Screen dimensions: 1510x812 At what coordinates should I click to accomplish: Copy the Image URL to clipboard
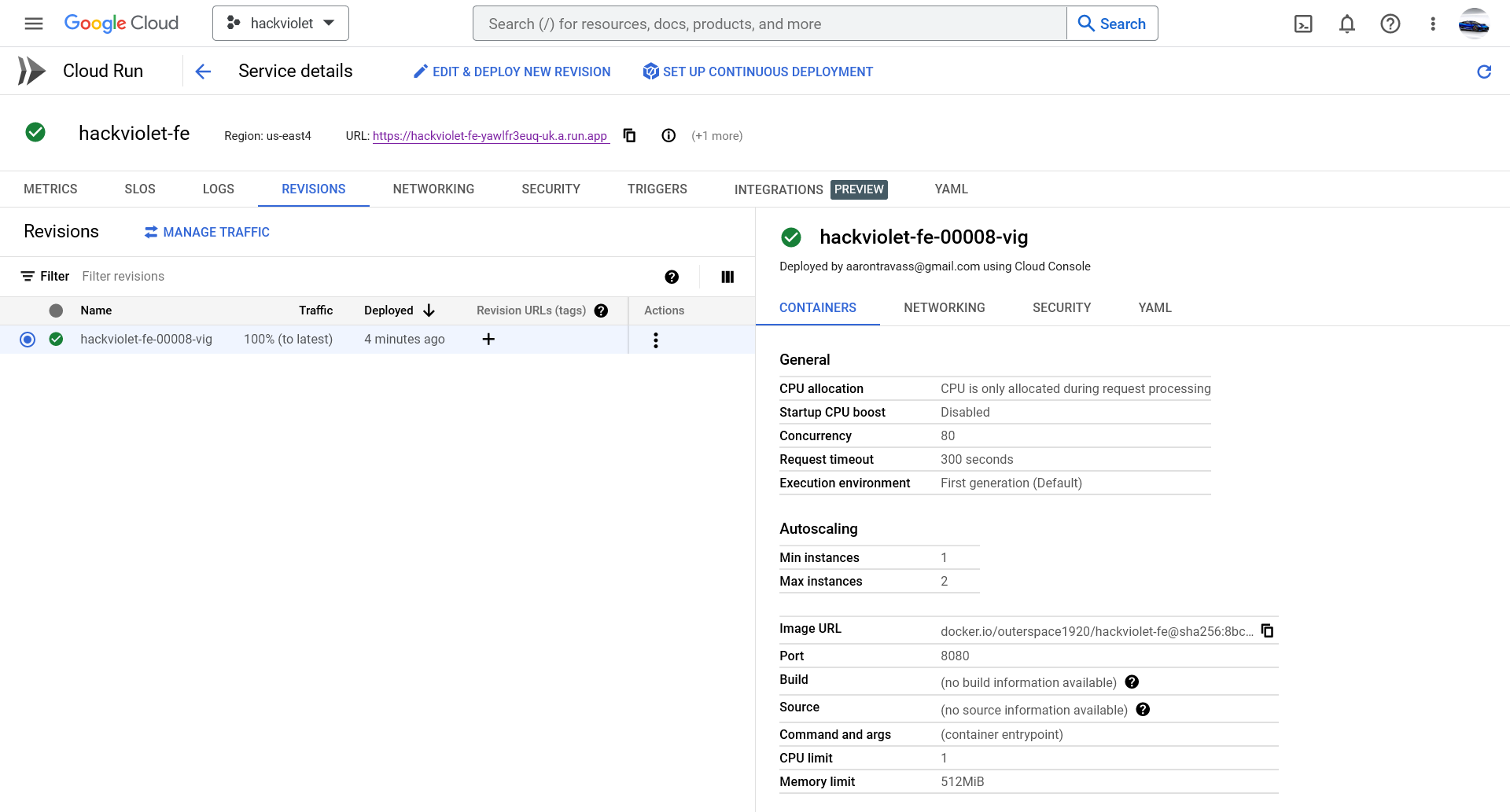tap(1267, 630)
